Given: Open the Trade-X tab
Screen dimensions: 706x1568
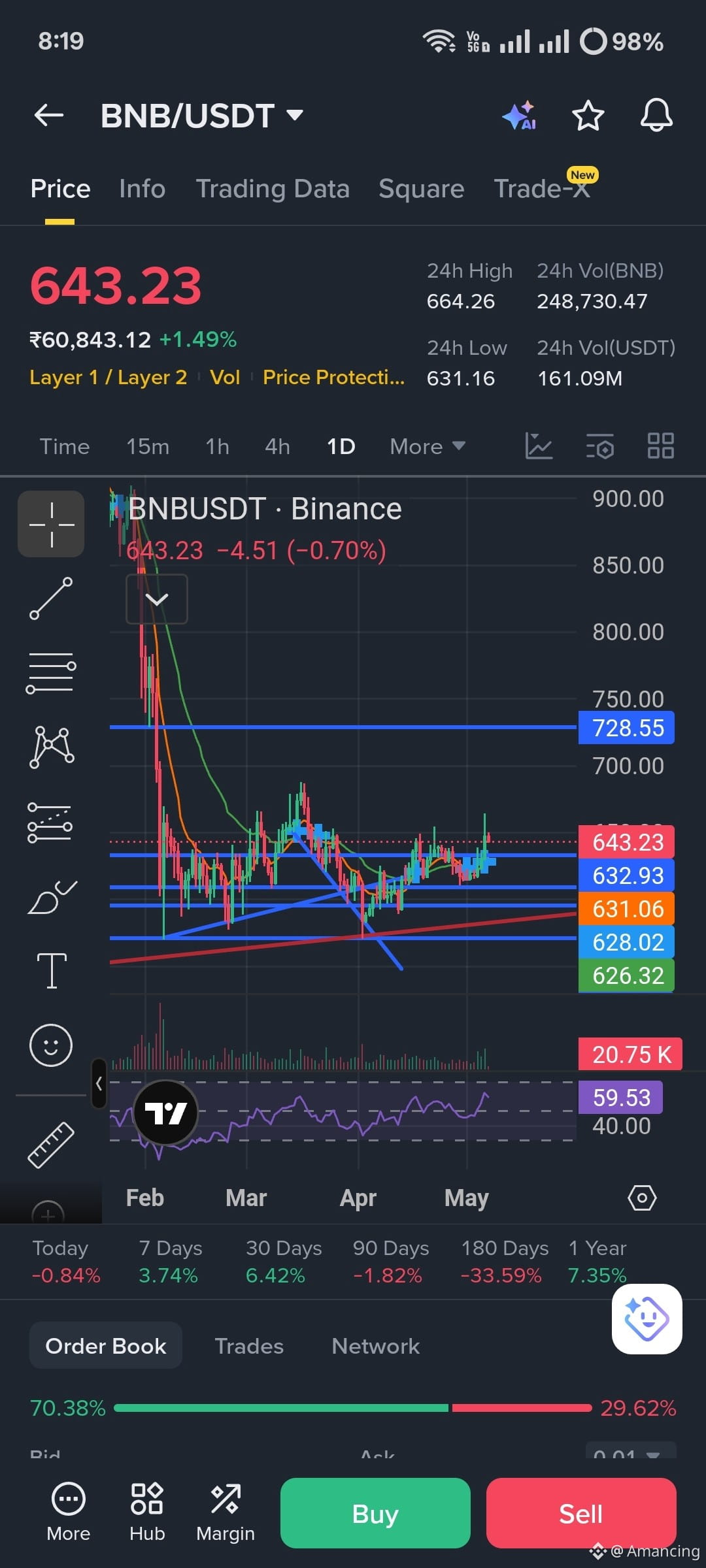Looking at the screenshot, I should (542, 189).
